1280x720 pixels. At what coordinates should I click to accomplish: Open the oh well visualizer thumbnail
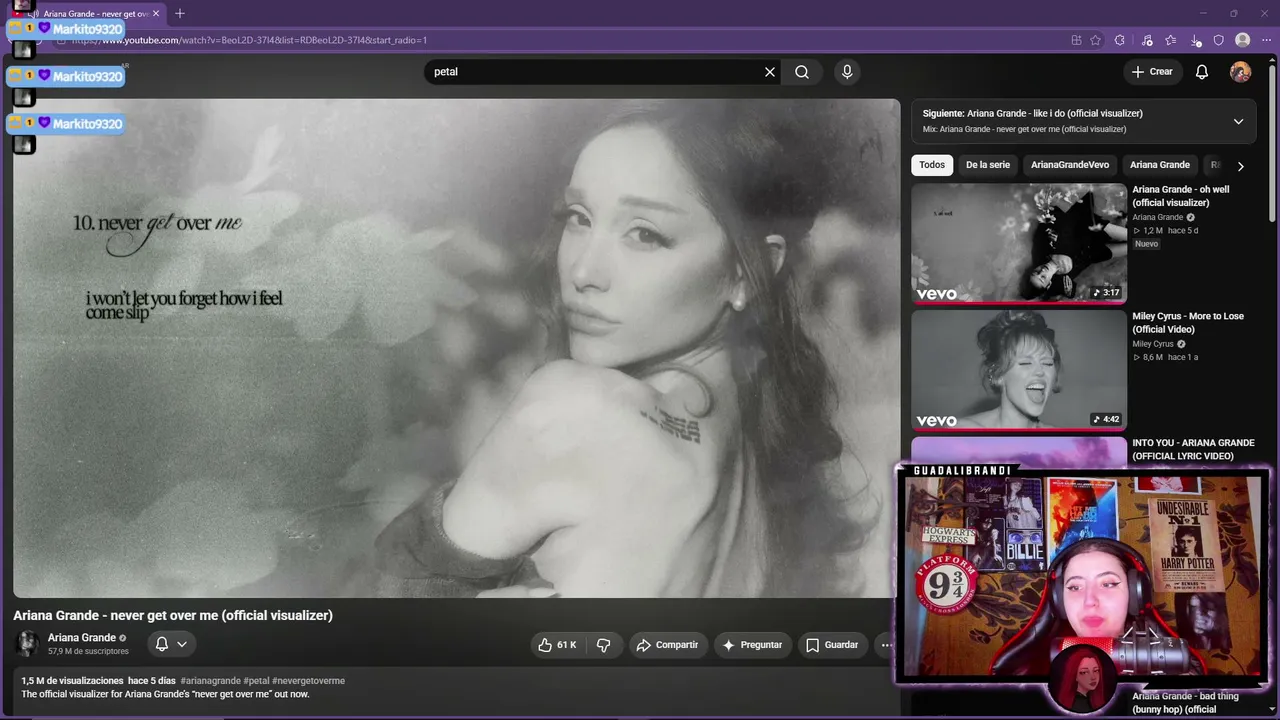pyautogui.click(x=1019, y=243)
